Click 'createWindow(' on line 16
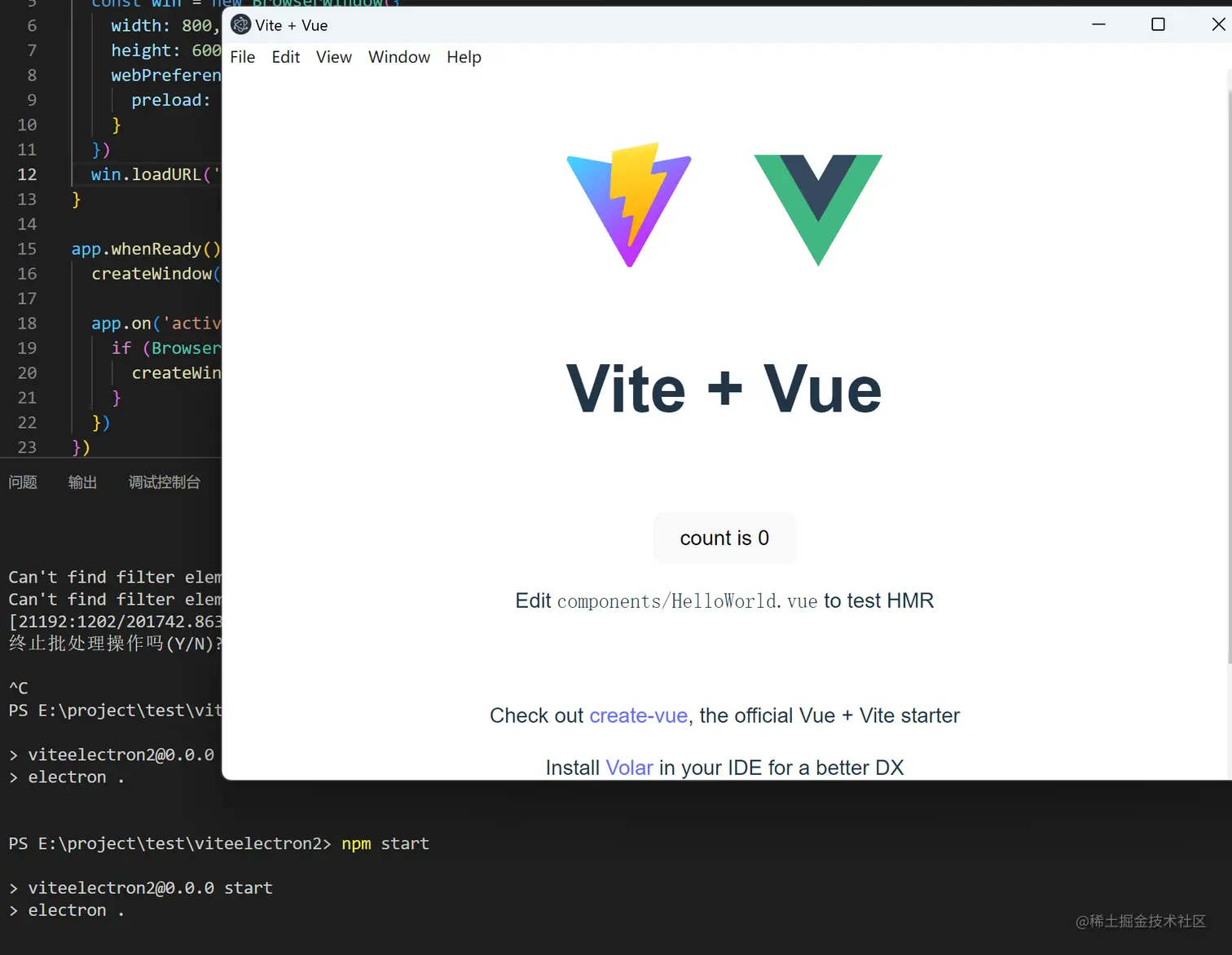Screen dimensions: 1232x955 [x=156, y=274]
